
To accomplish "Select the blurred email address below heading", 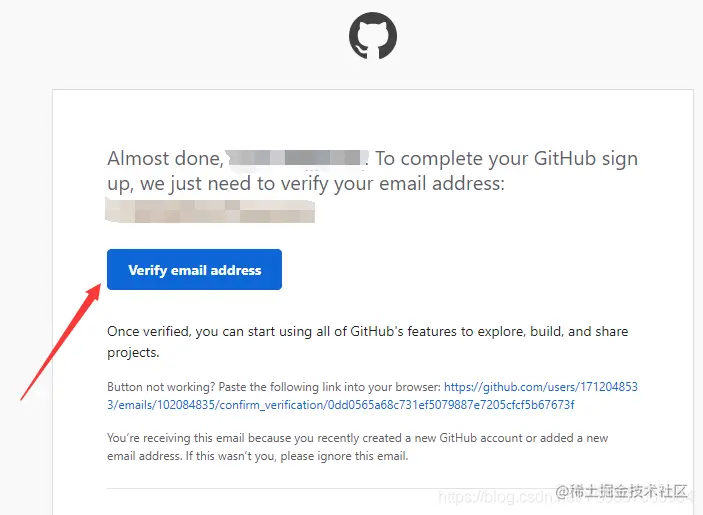I will point(210,211).
